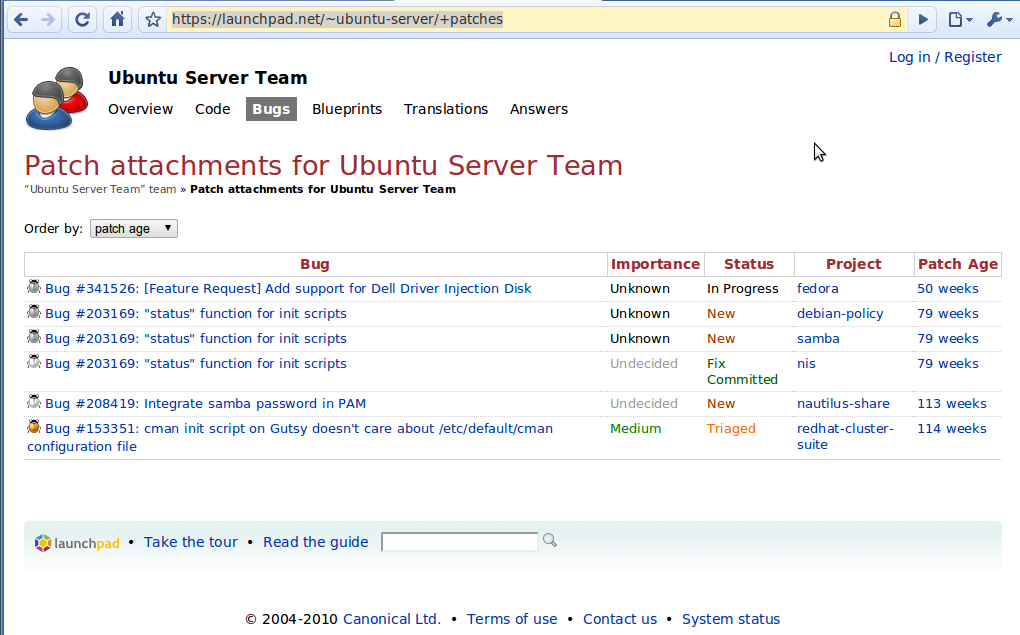Switch to the Blueprints tab
The image size is (1020, 635).
tap(347, 109)
